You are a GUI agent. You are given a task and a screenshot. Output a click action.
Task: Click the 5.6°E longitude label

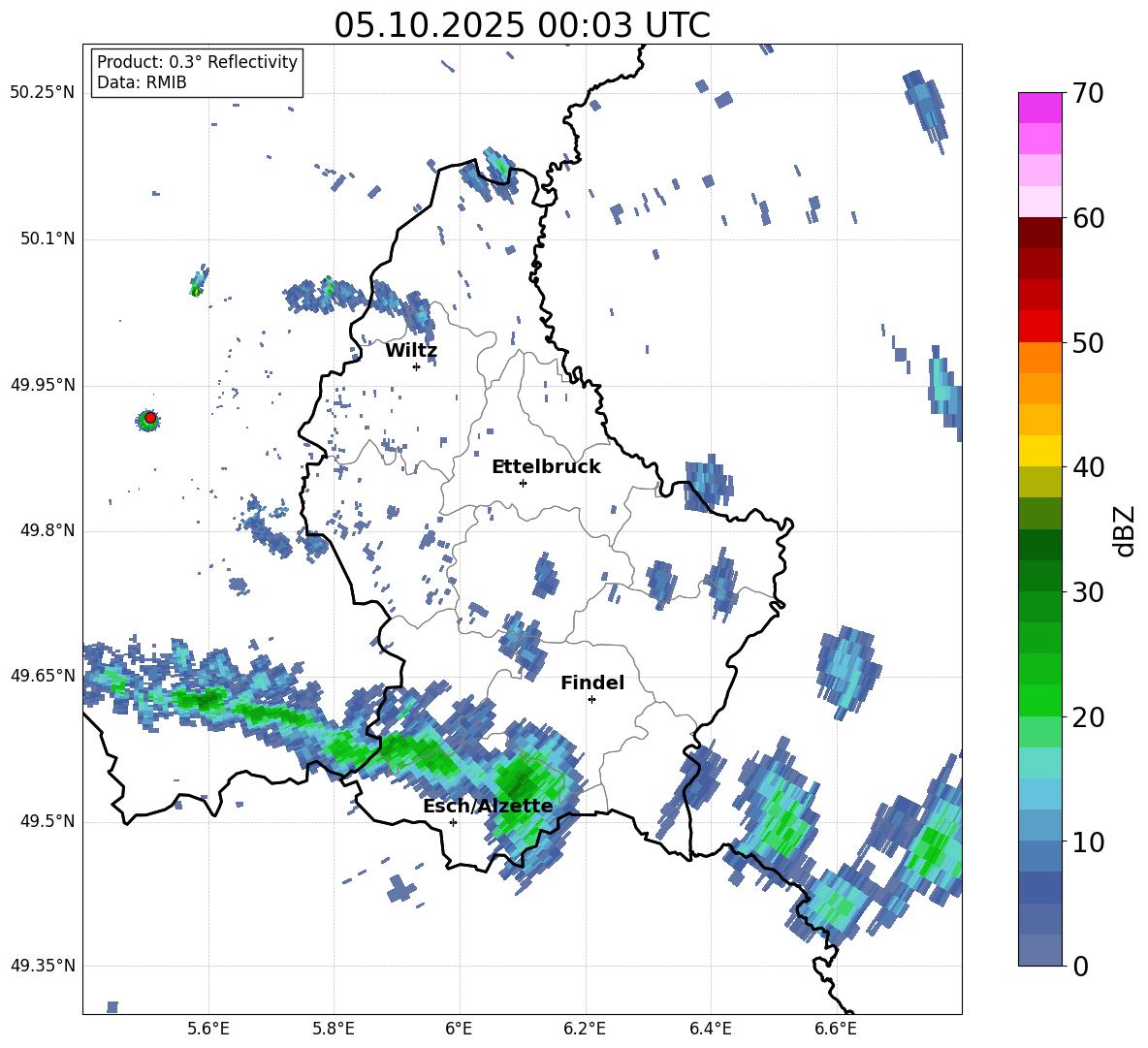click(208, 1029)
